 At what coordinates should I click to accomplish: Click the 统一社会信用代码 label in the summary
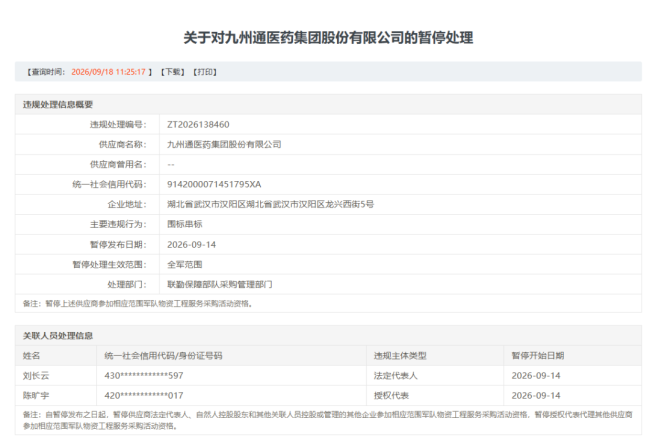(x=109, y=184)
